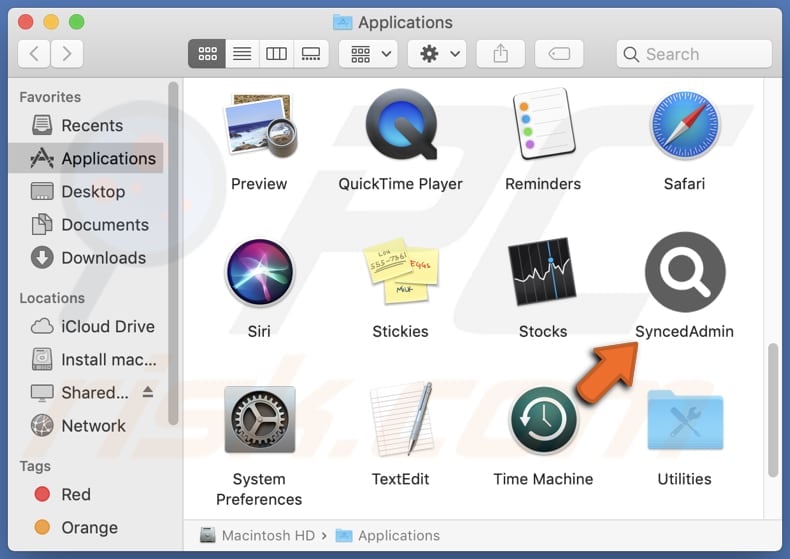This screenshot has width=790, height=559.
Task: Eject the Shared… volume
Action: pos(148,392)
